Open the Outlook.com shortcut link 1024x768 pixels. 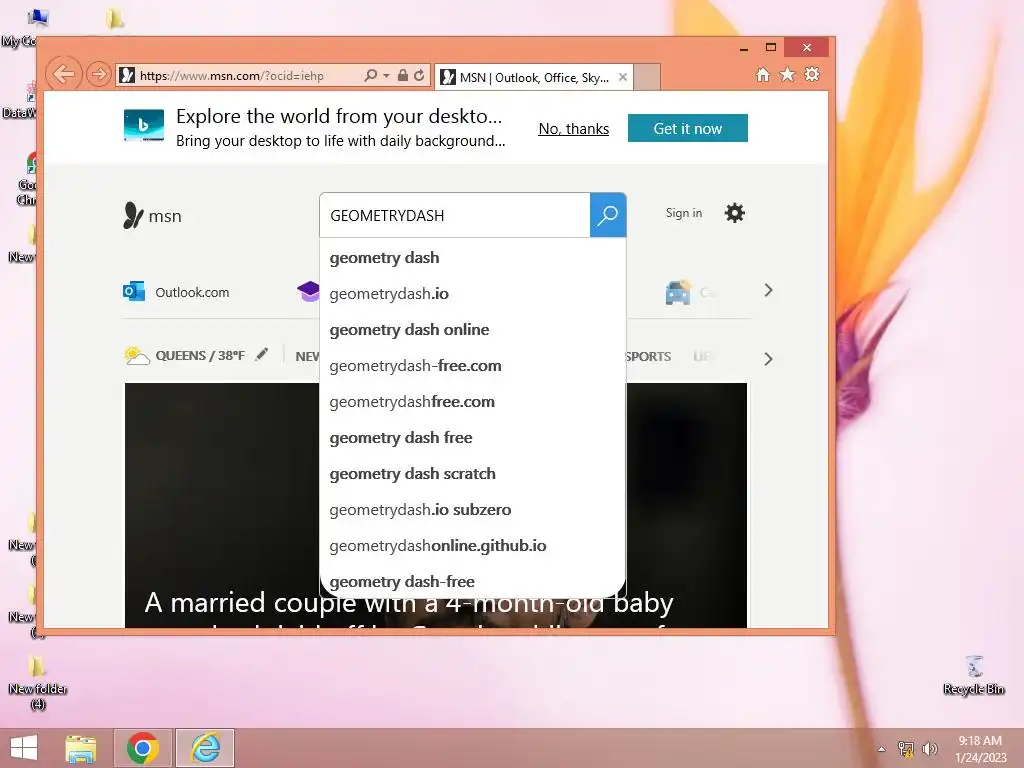click(192, 293)
